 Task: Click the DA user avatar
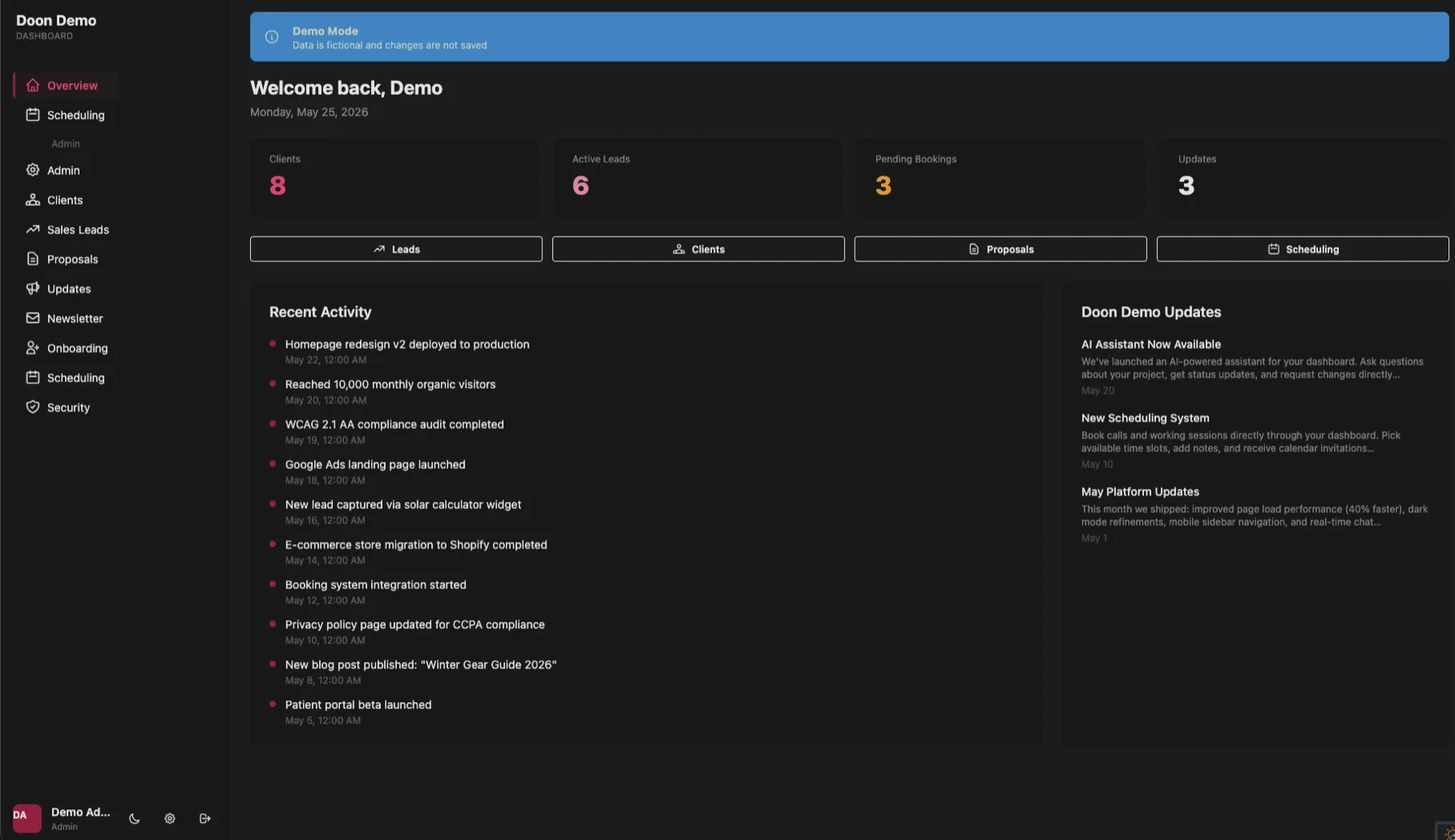[x=27, y=818]
